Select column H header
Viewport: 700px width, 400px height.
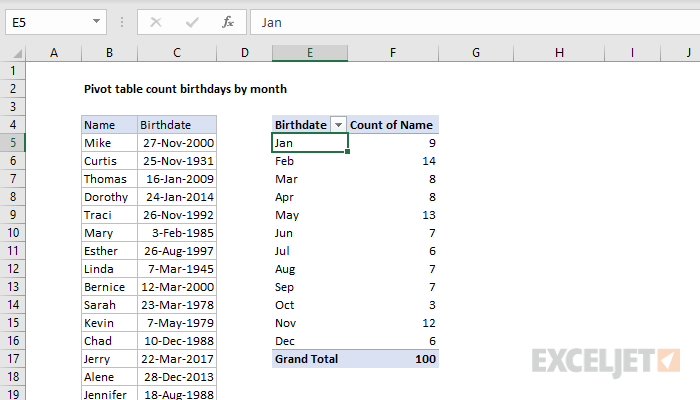point(559,53)
